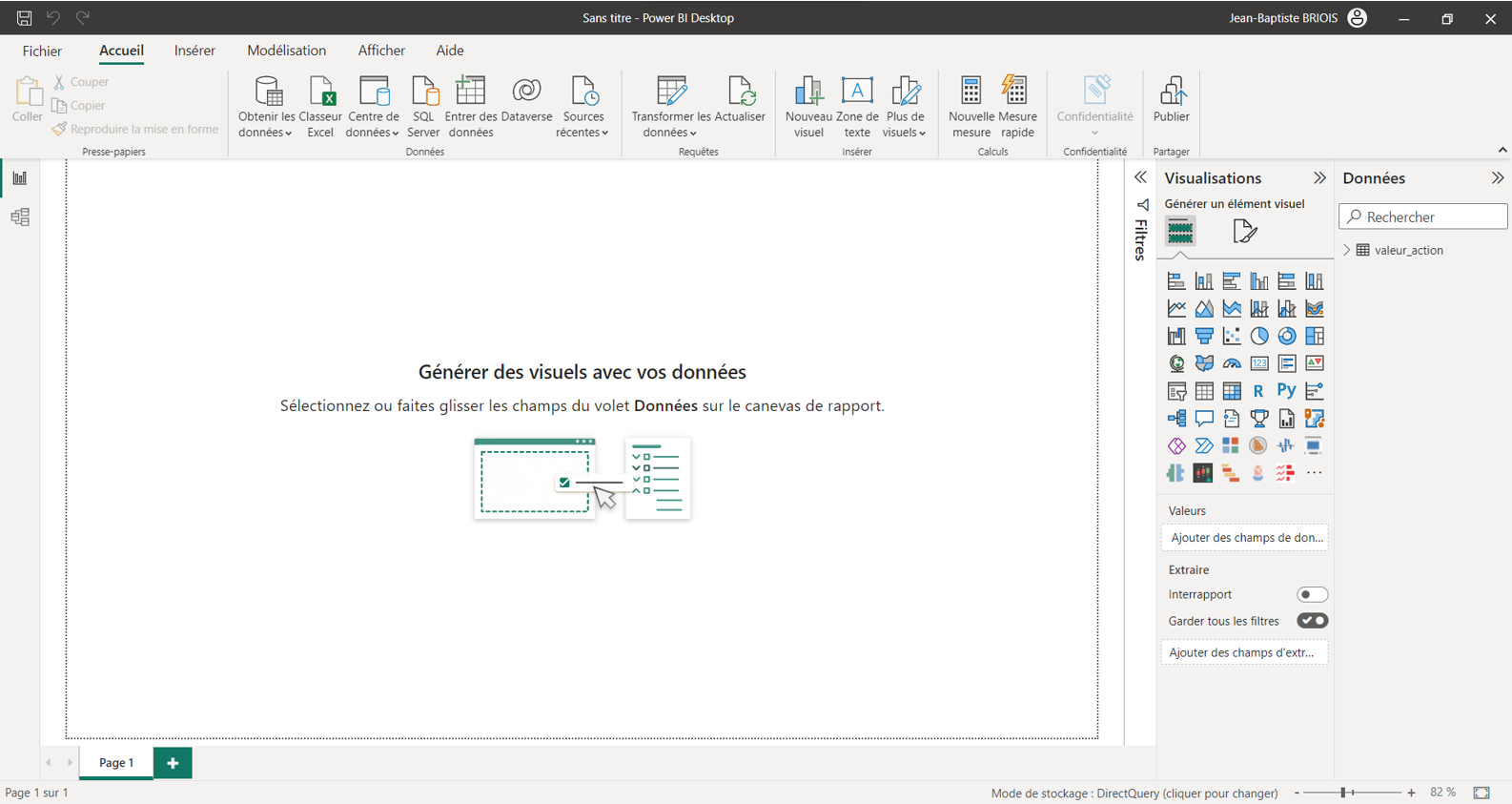The height and width of the screenshot is (804, 1512).
Task: Open the Obtenir les données dropdown
Action: [x=266, y=107]
